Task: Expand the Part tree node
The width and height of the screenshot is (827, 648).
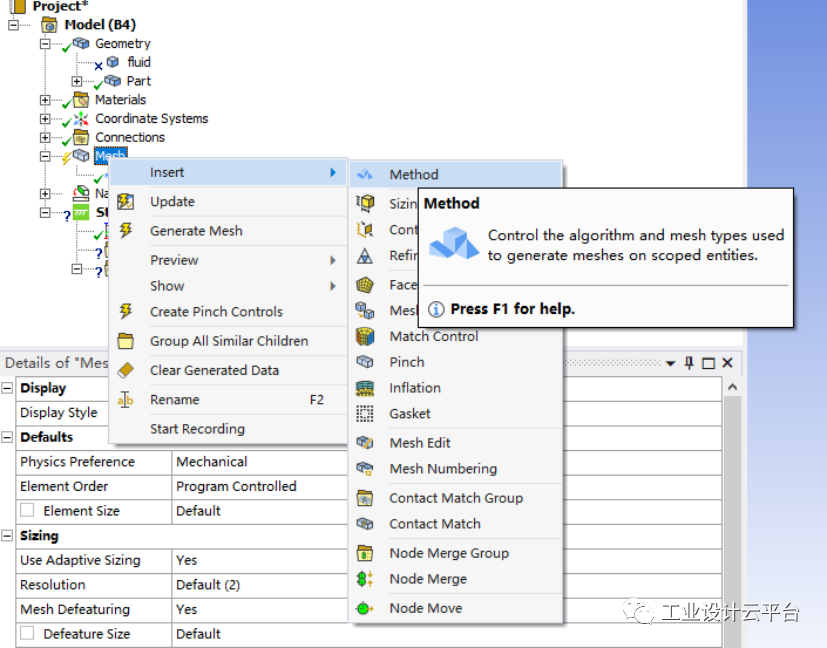Action: [77, 81]
